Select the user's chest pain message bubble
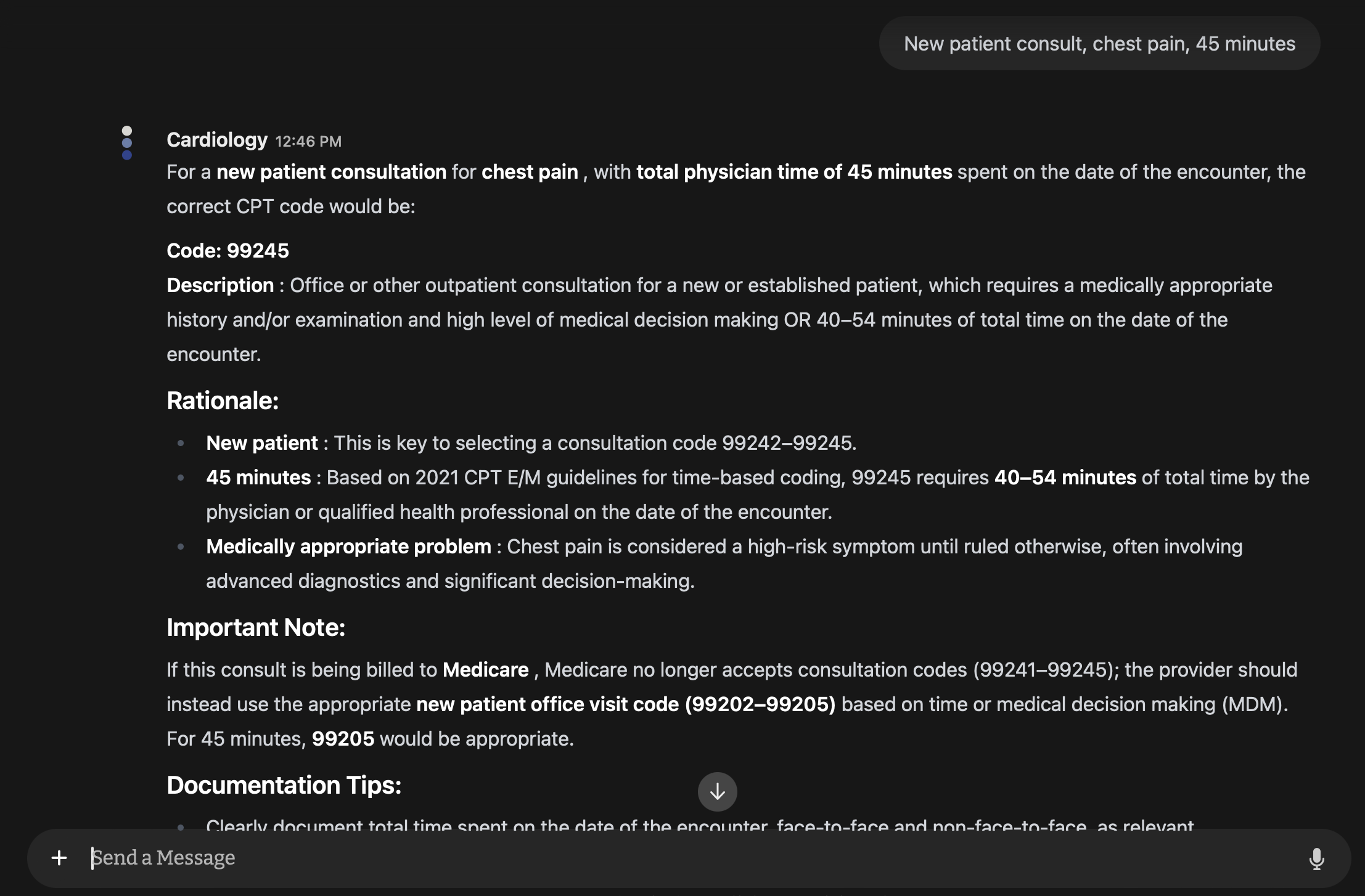This screenshot has height=896, width=1365. click(1099, 44)
